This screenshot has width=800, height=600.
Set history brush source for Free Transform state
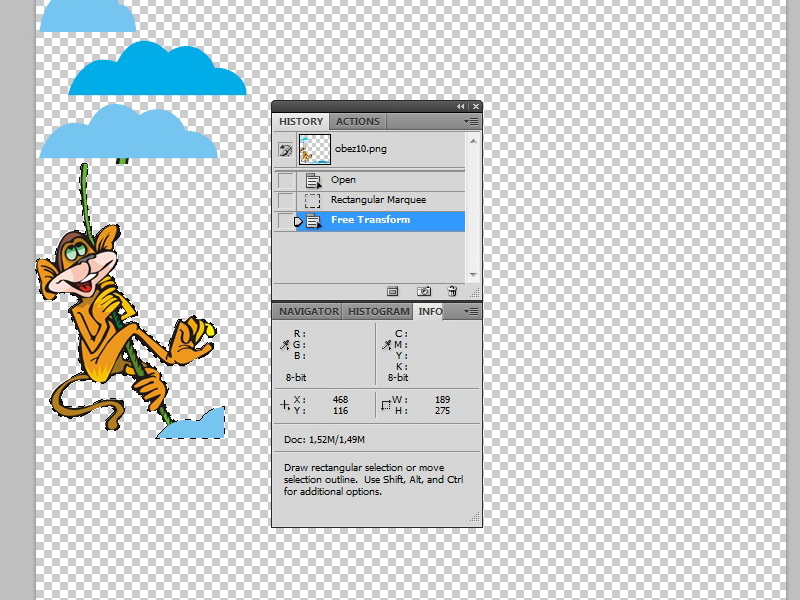(x=285, y=220)
